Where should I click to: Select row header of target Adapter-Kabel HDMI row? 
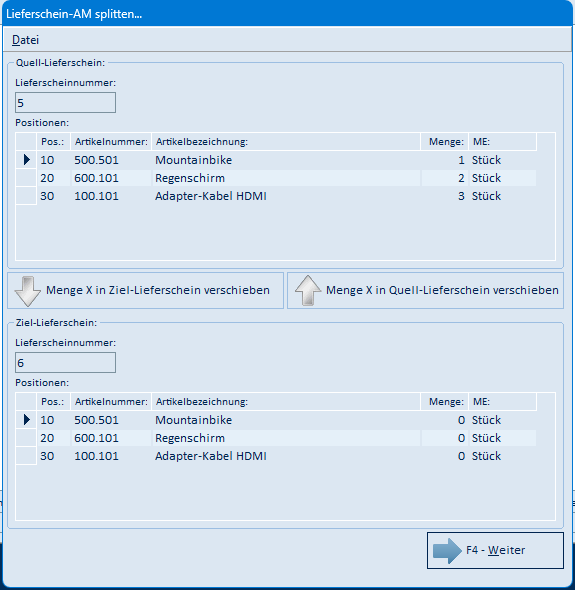coord(26,456)
